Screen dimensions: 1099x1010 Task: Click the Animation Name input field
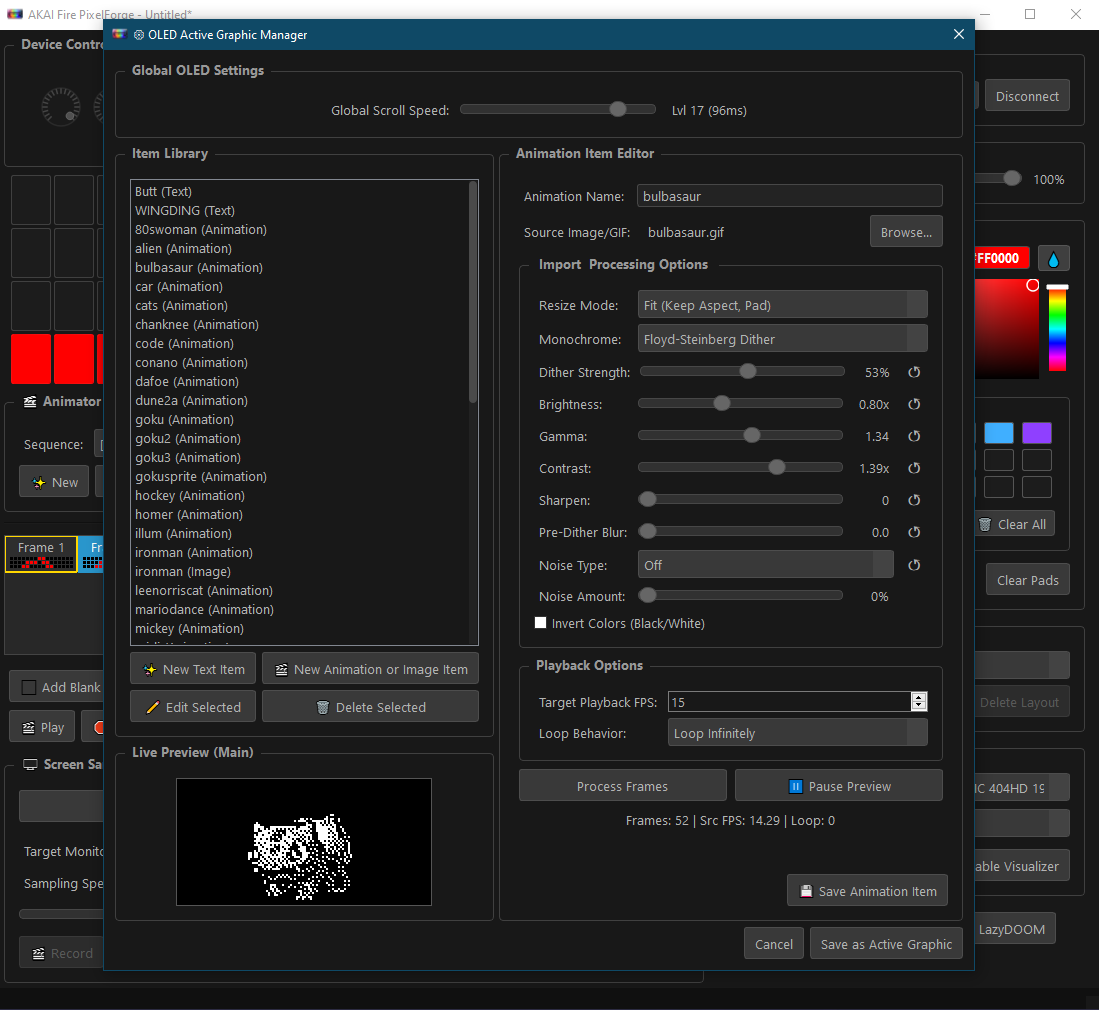pos(789,196)
